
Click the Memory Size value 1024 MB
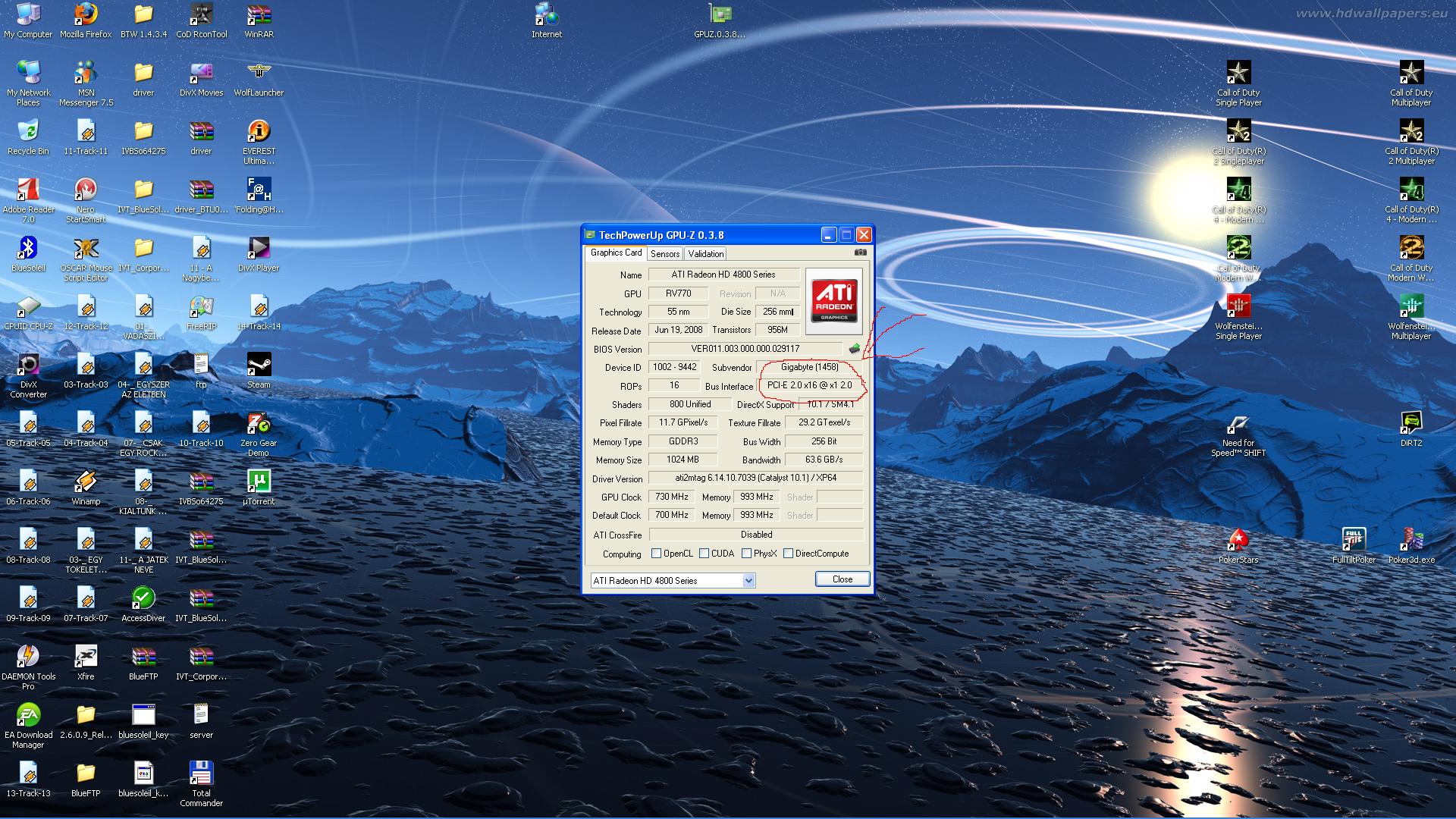(x=682, y=460)
